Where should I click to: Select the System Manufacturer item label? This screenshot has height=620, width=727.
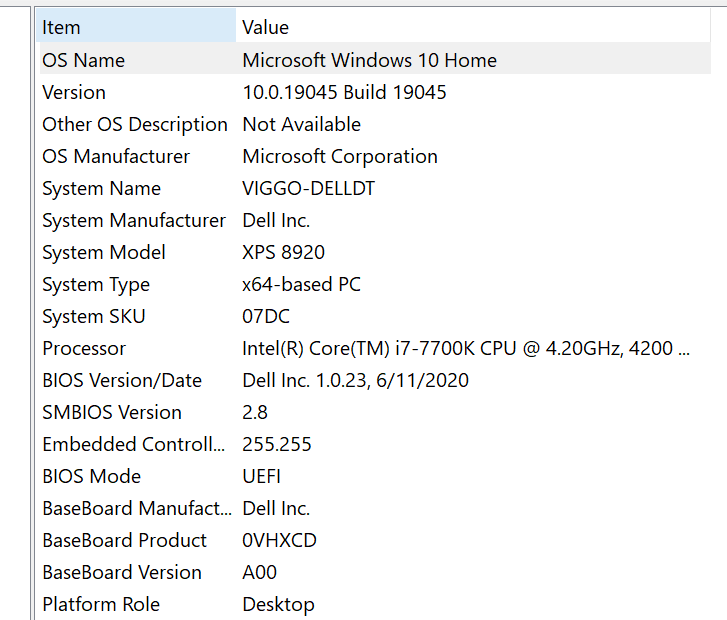pyautogui.click(x=134, y=221)
